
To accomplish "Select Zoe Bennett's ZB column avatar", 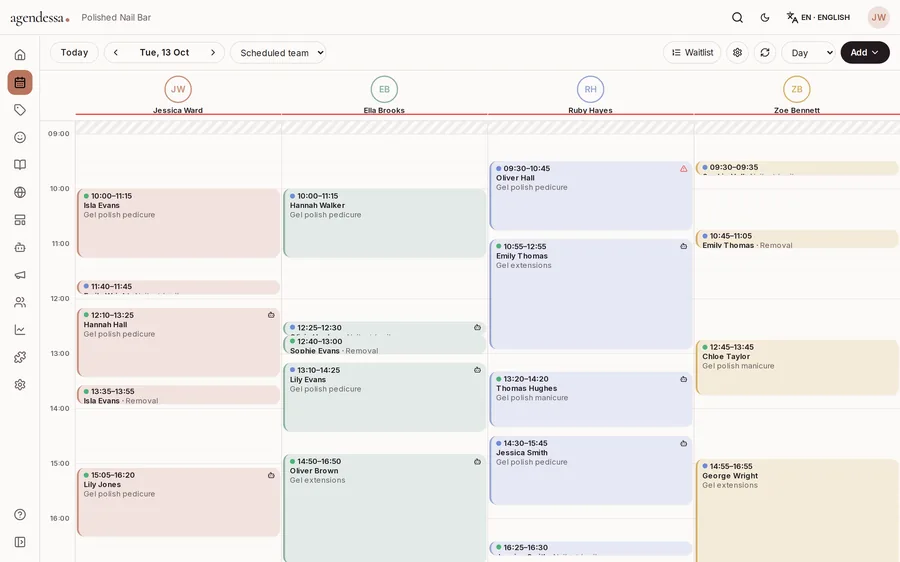I will pos(797,89).
